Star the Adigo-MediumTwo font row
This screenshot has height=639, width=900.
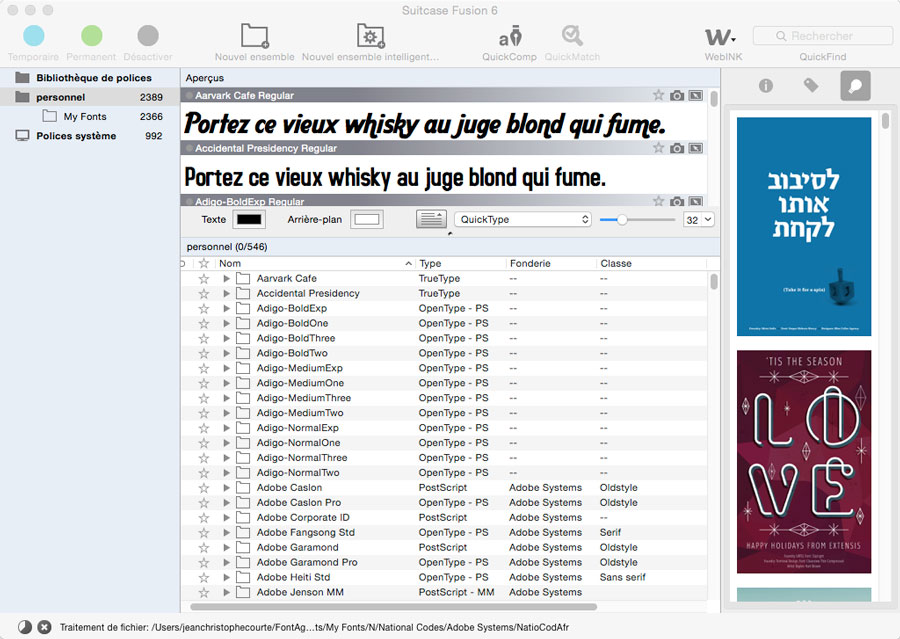[x=204, y=413]
